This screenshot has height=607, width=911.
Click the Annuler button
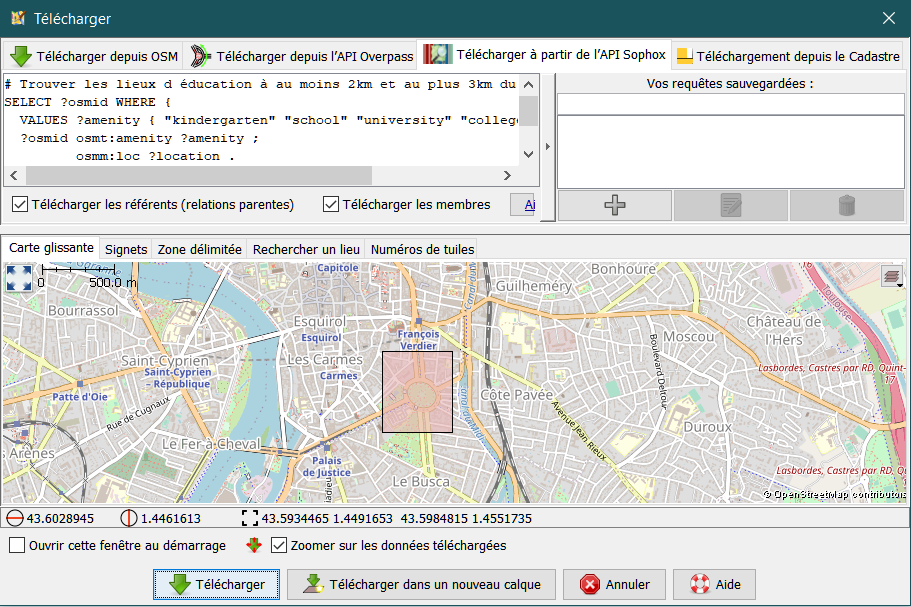[x=614, y=584]
